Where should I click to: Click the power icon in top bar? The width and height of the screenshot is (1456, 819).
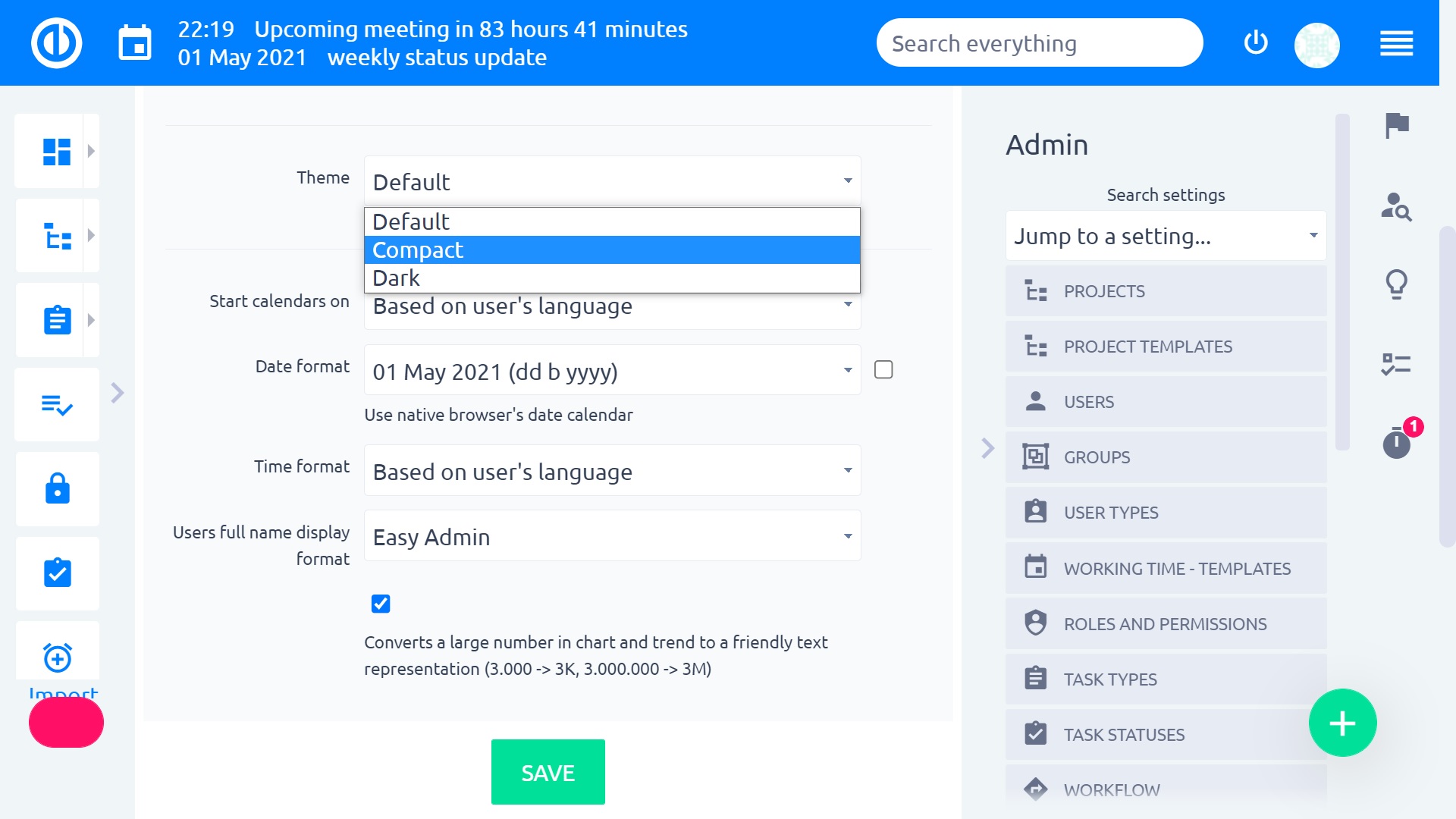point(1256,43)
